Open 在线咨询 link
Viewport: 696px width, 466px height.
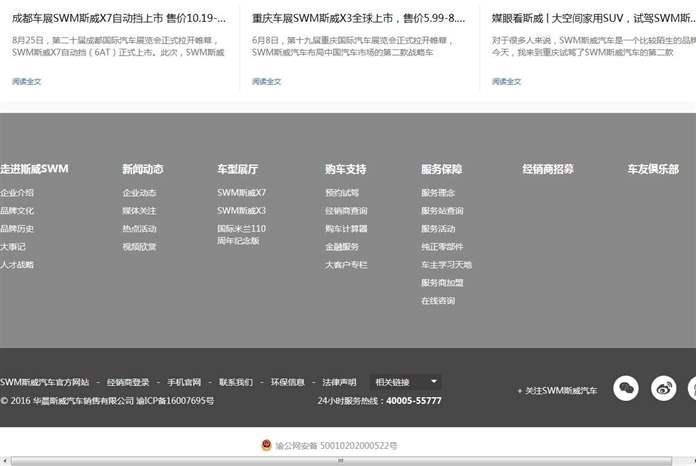coord(438,301)
